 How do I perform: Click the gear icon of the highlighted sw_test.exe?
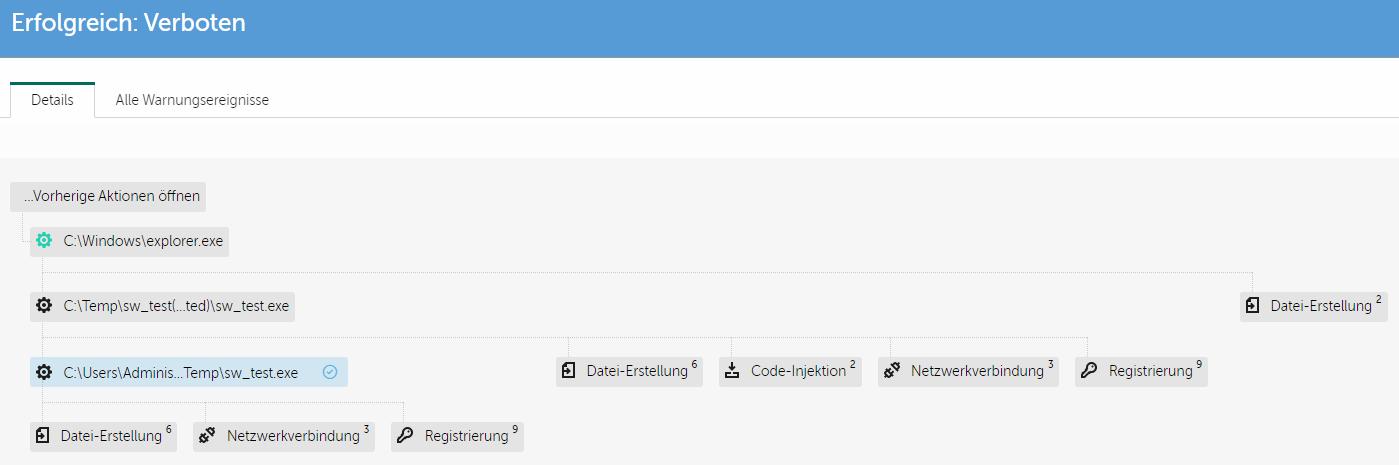pos(44,373)
